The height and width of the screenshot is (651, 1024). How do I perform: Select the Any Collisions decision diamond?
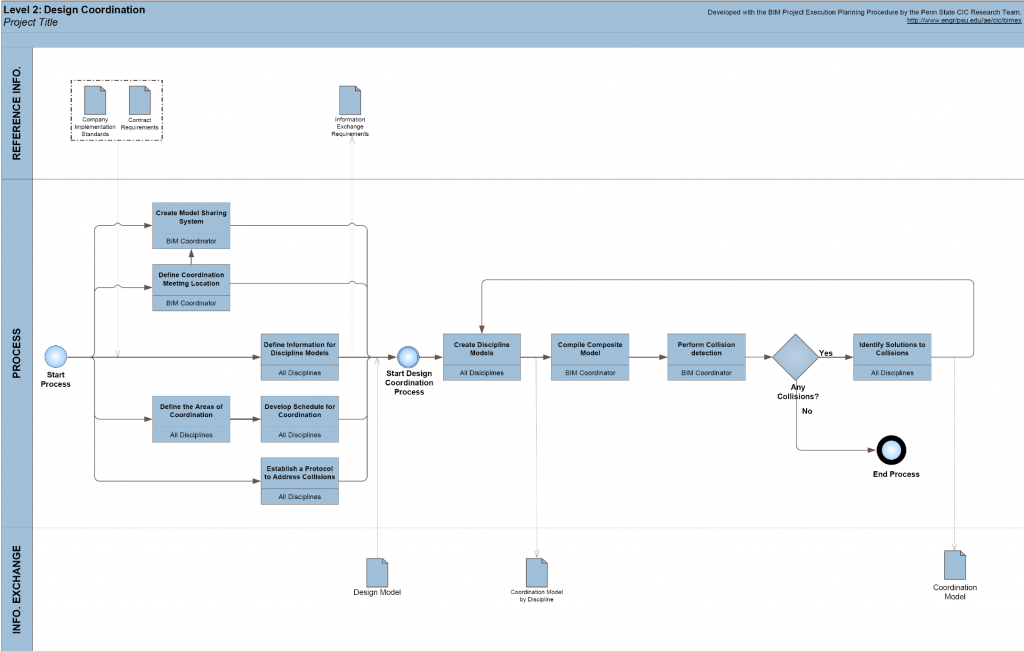[796, 357]
